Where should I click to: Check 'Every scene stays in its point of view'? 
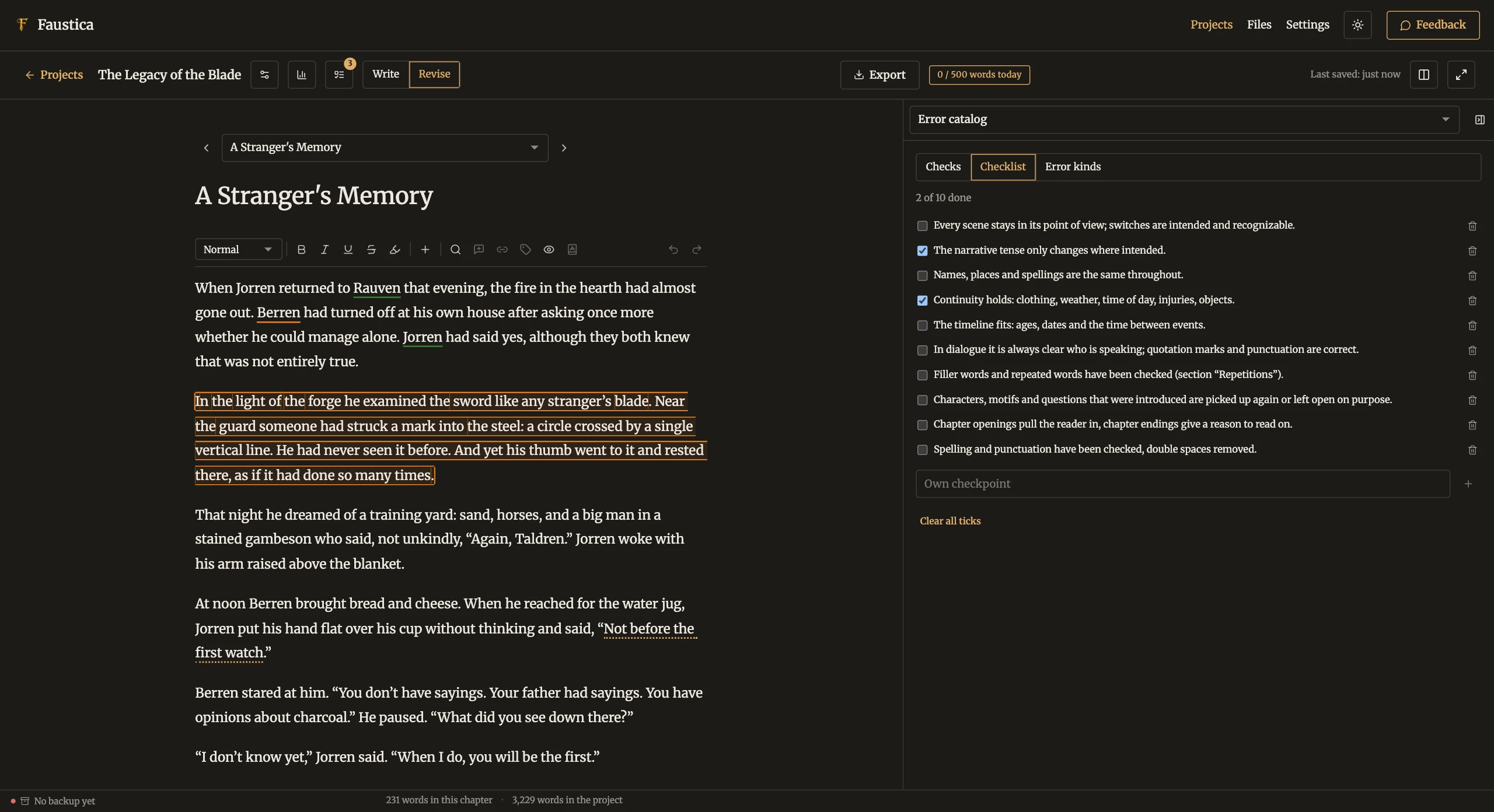tap(922, 226)
